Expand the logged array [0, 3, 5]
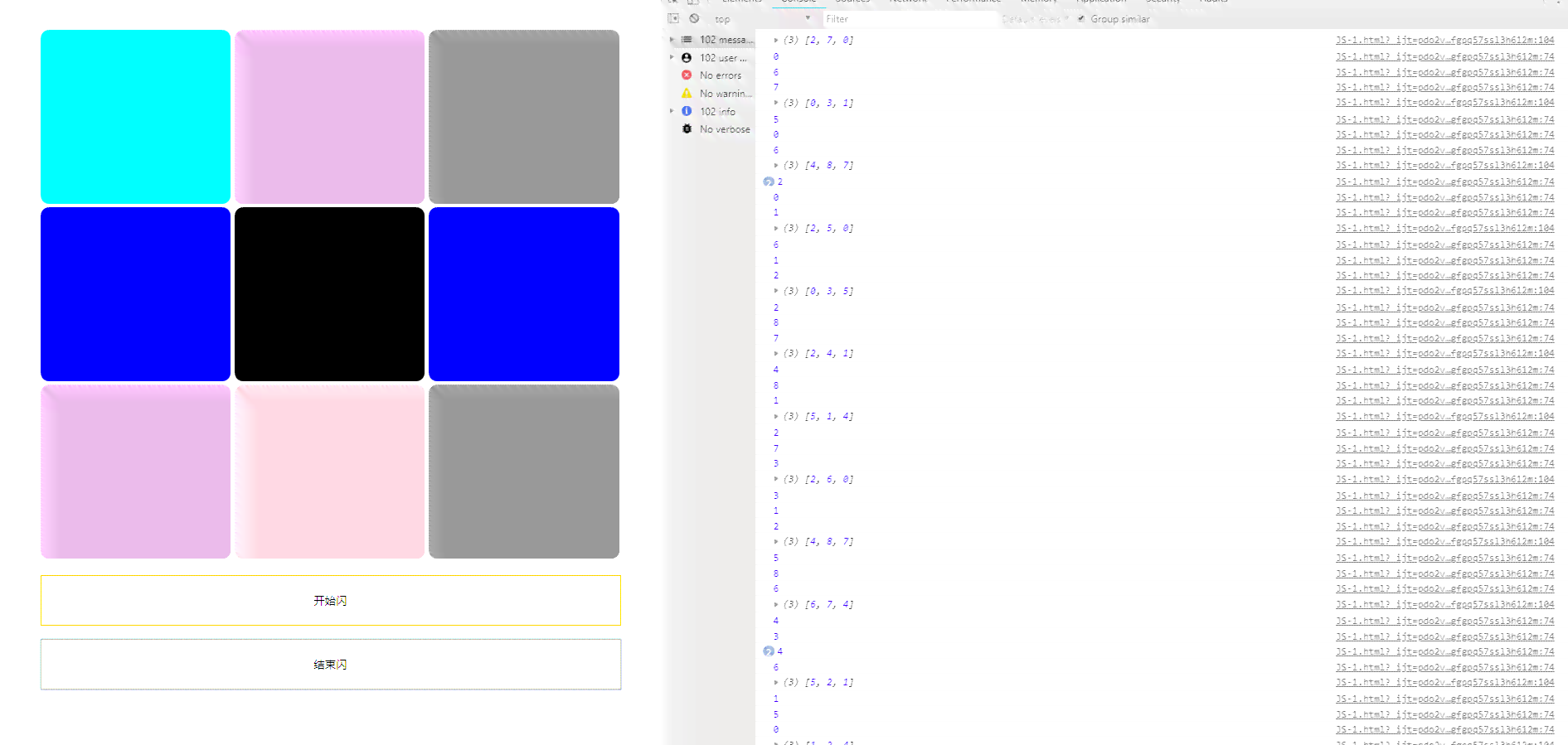 point(775,291)
